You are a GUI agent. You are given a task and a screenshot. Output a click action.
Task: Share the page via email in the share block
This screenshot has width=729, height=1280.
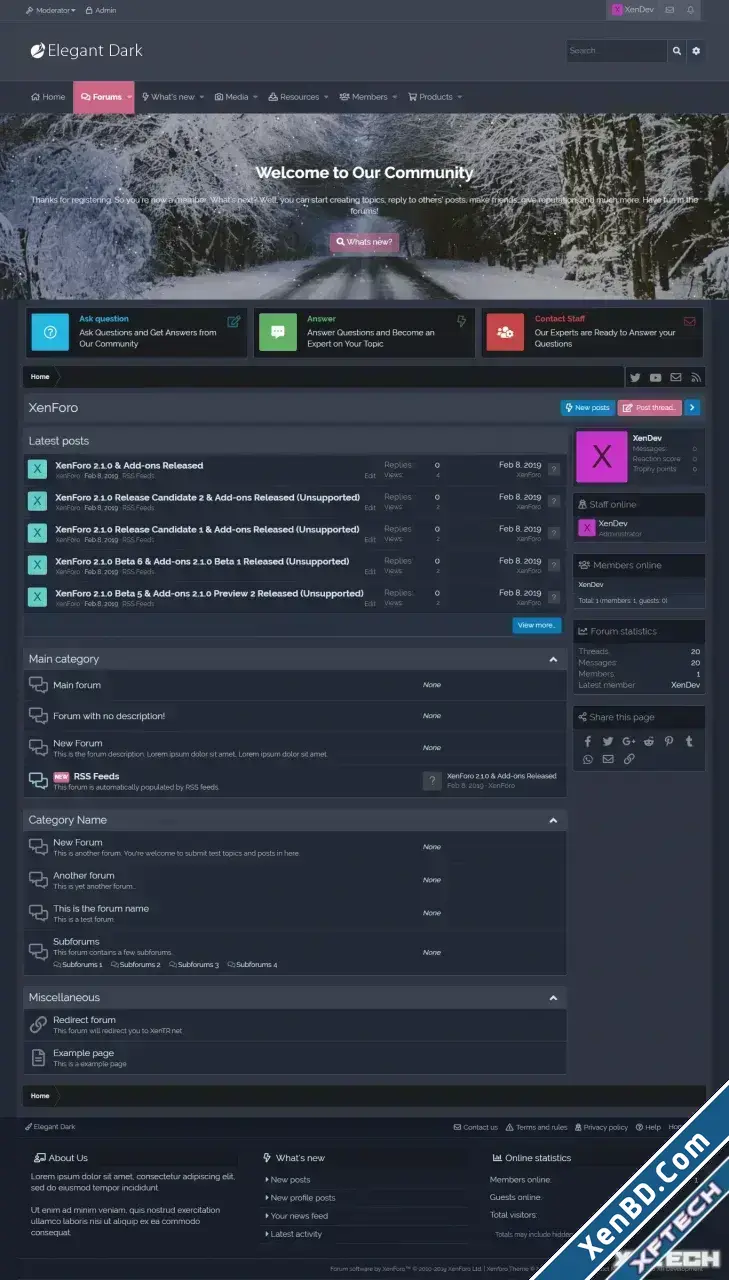click(608, 759)
